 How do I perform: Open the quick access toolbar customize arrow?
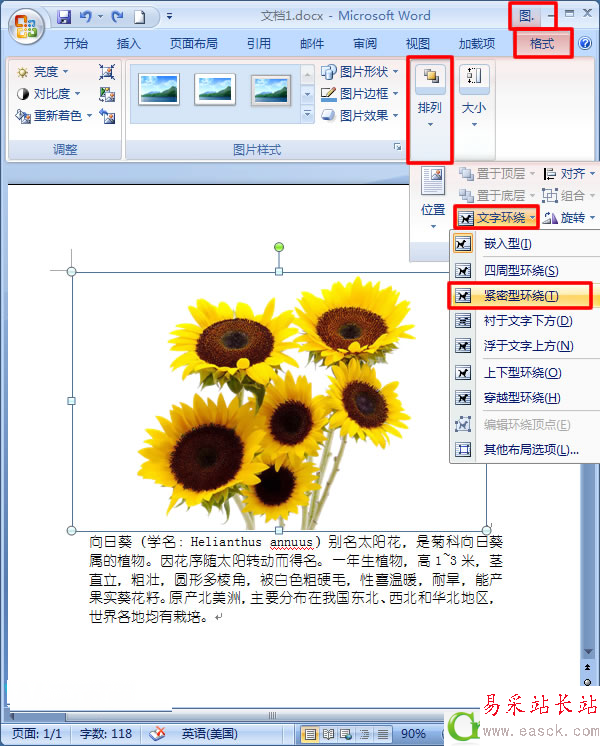tap(169, 17)
